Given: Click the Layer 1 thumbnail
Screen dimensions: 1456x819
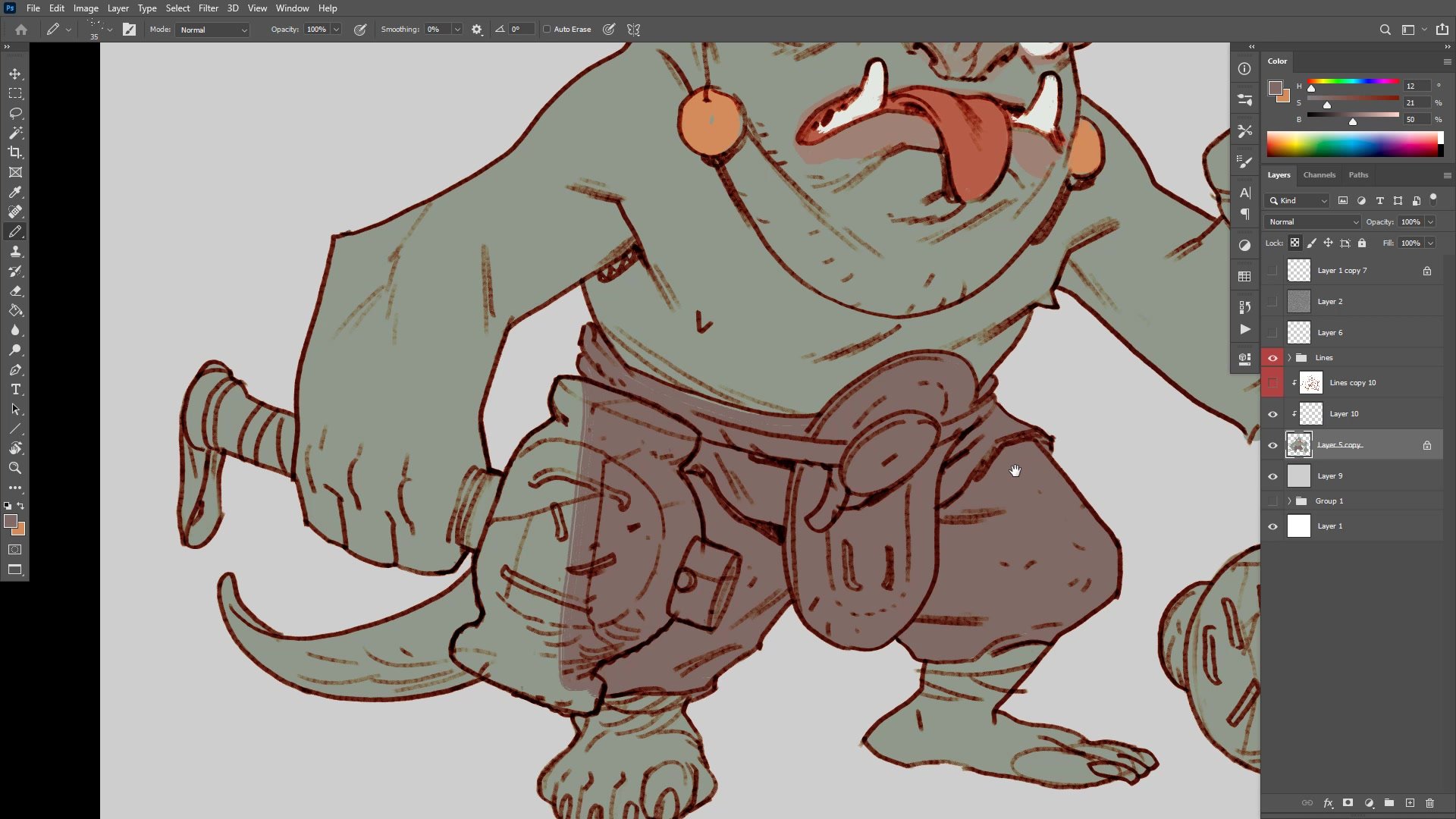Looking at the screenshot, I should point(1298,526).
